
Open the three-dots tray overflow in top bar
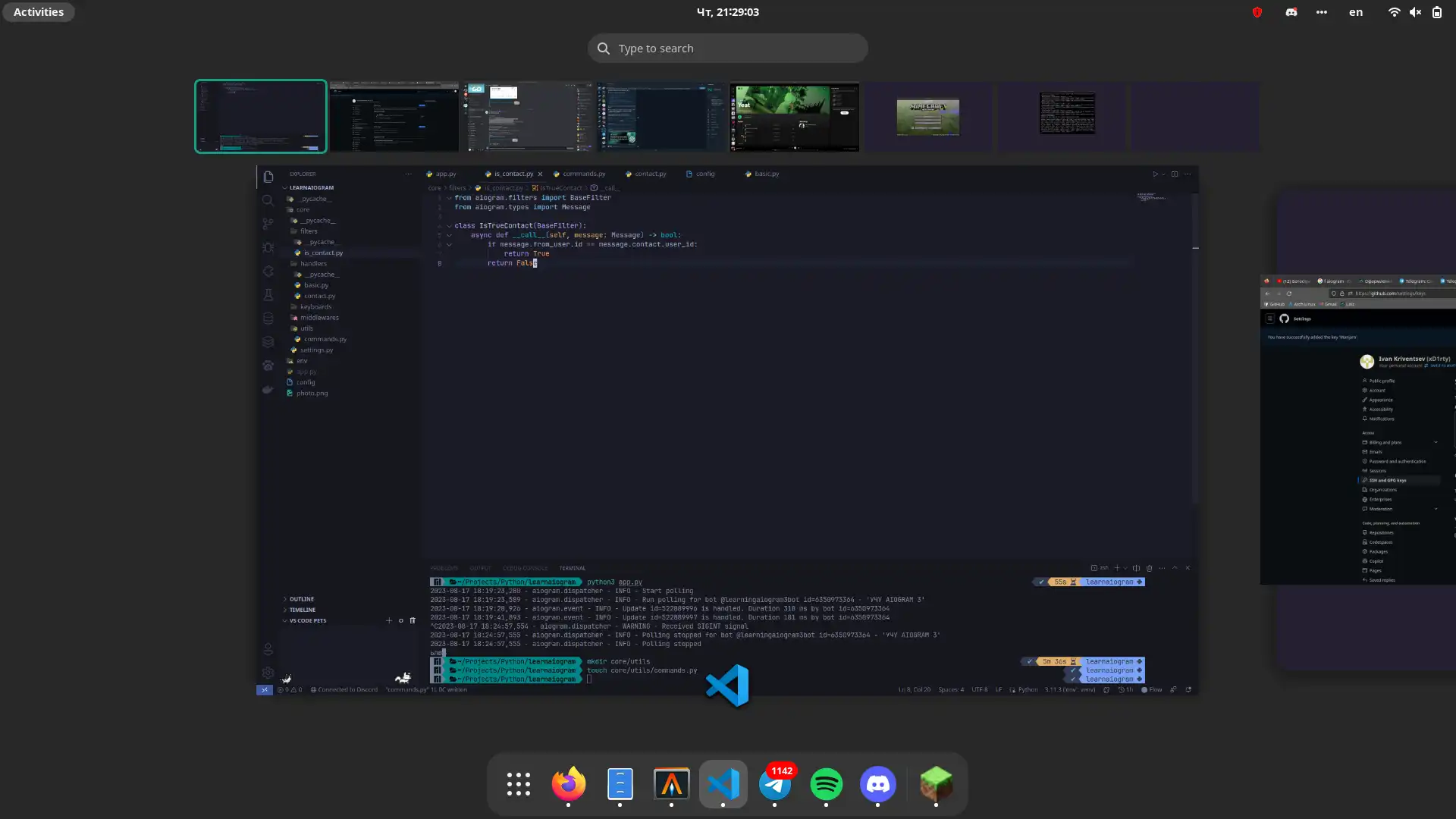click(1322, 12)
